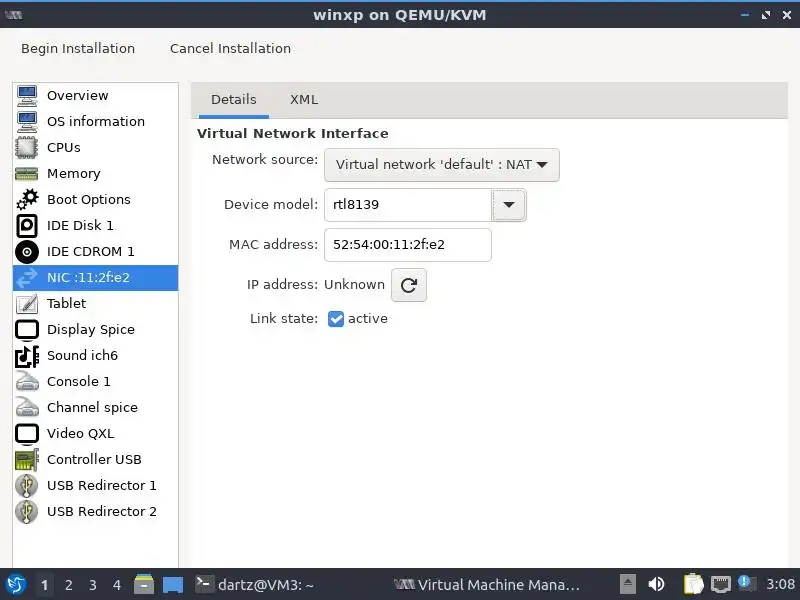The height and width of the screenshot is (600, 800).
Task: Open the dartz@VM3 terminal taskbar entry
Action: click(255, 585)
